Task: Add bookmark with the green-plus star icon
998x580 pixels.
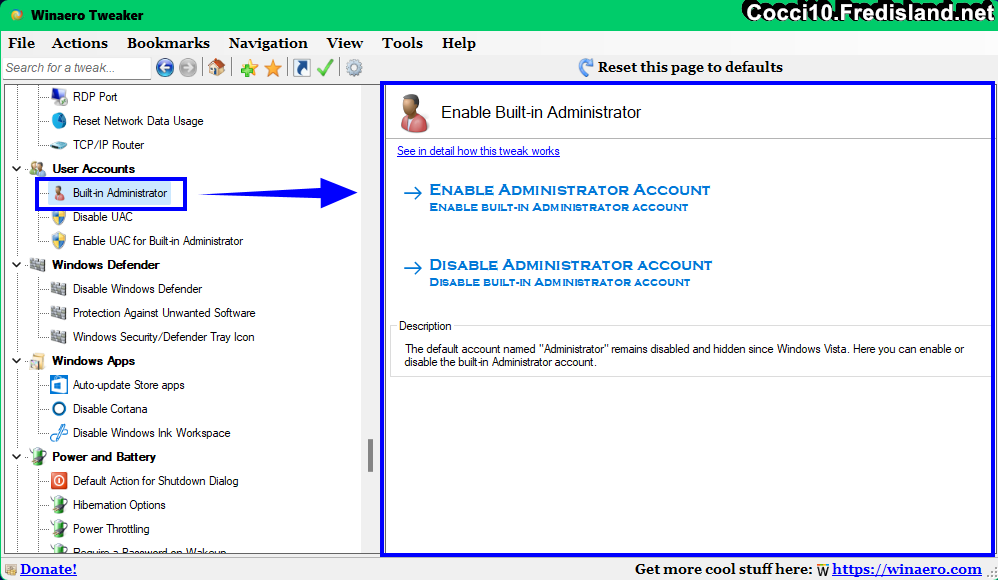Action: [x=249, y=67]
